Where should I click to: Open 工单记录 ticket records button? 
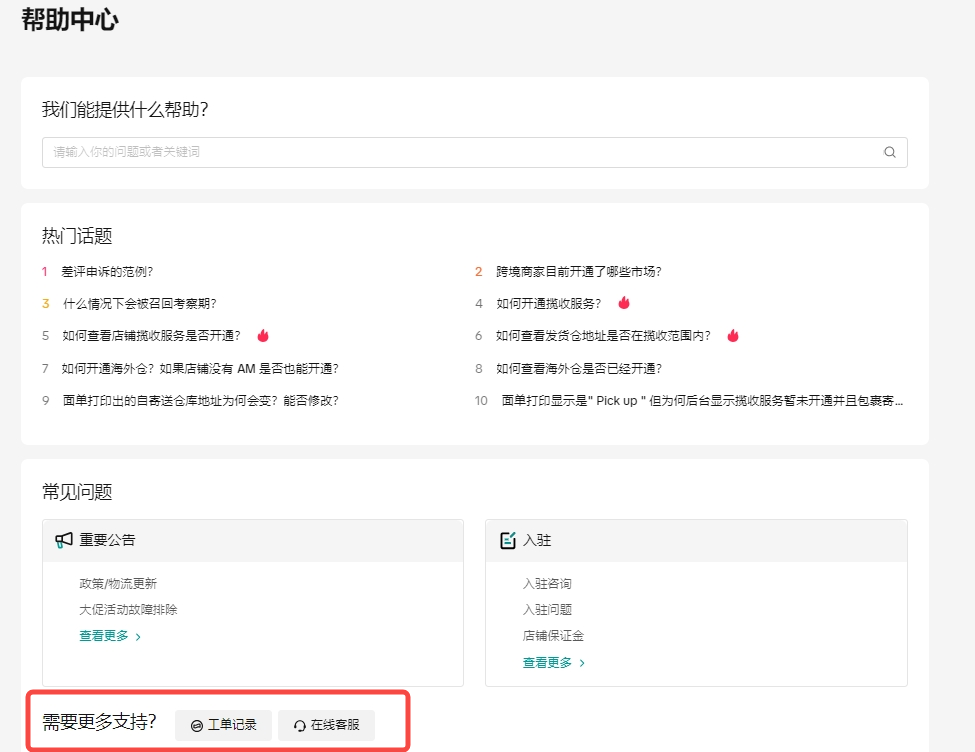click(223, 725)
